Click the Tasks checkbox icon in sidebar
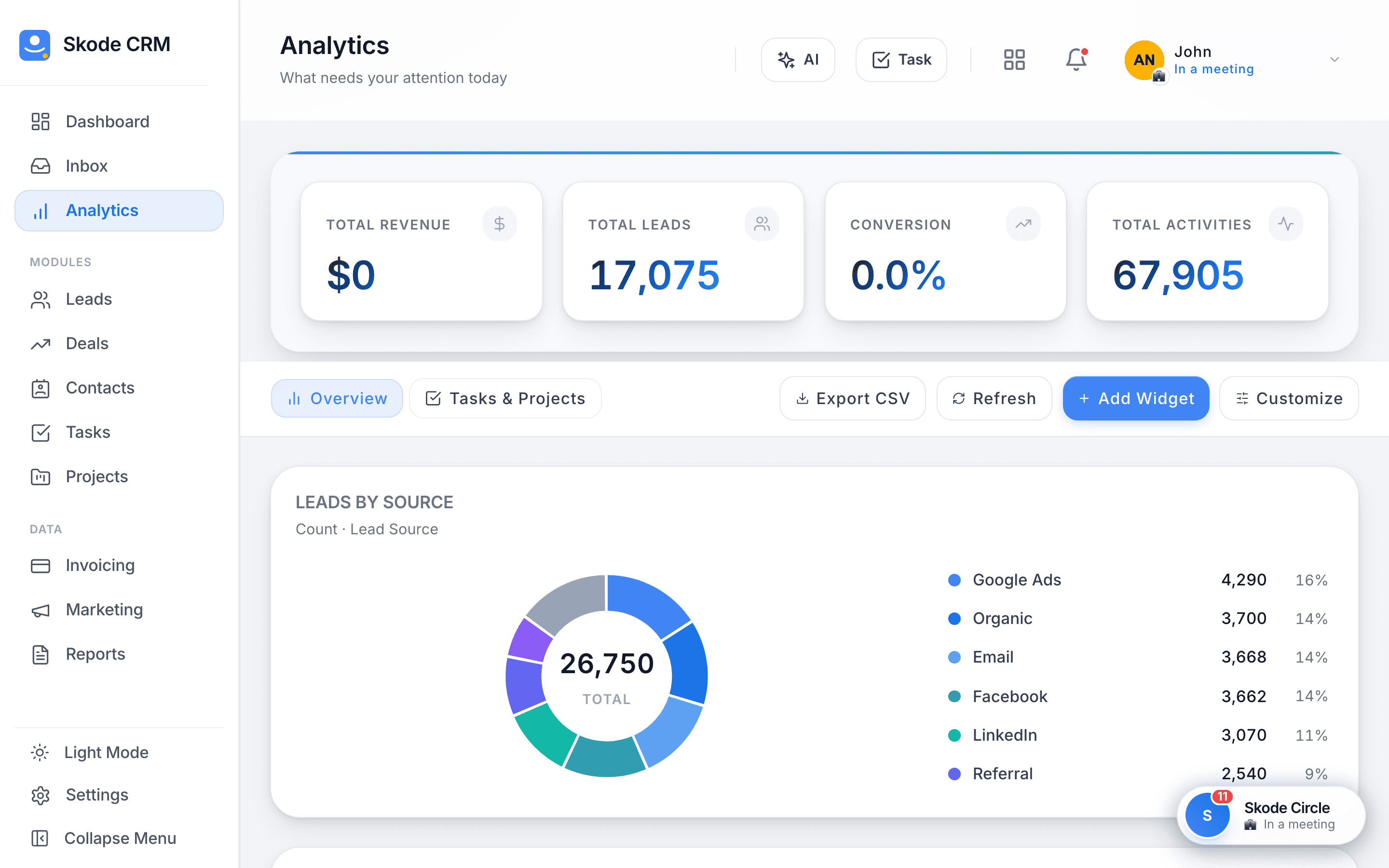 40,432
